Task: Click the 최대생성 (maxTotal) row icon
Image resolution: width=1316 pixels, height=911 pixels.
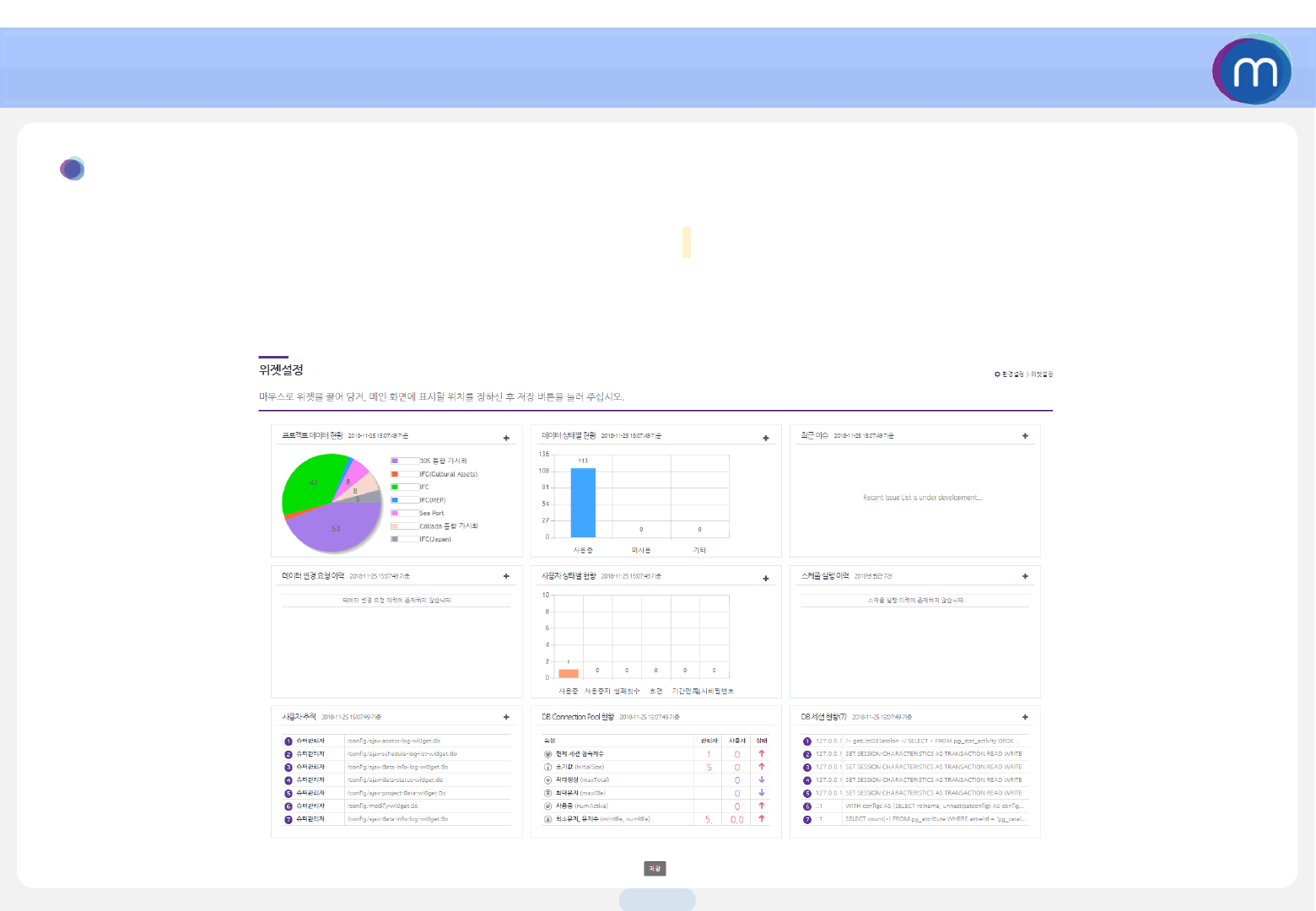Action: point(547,780)
